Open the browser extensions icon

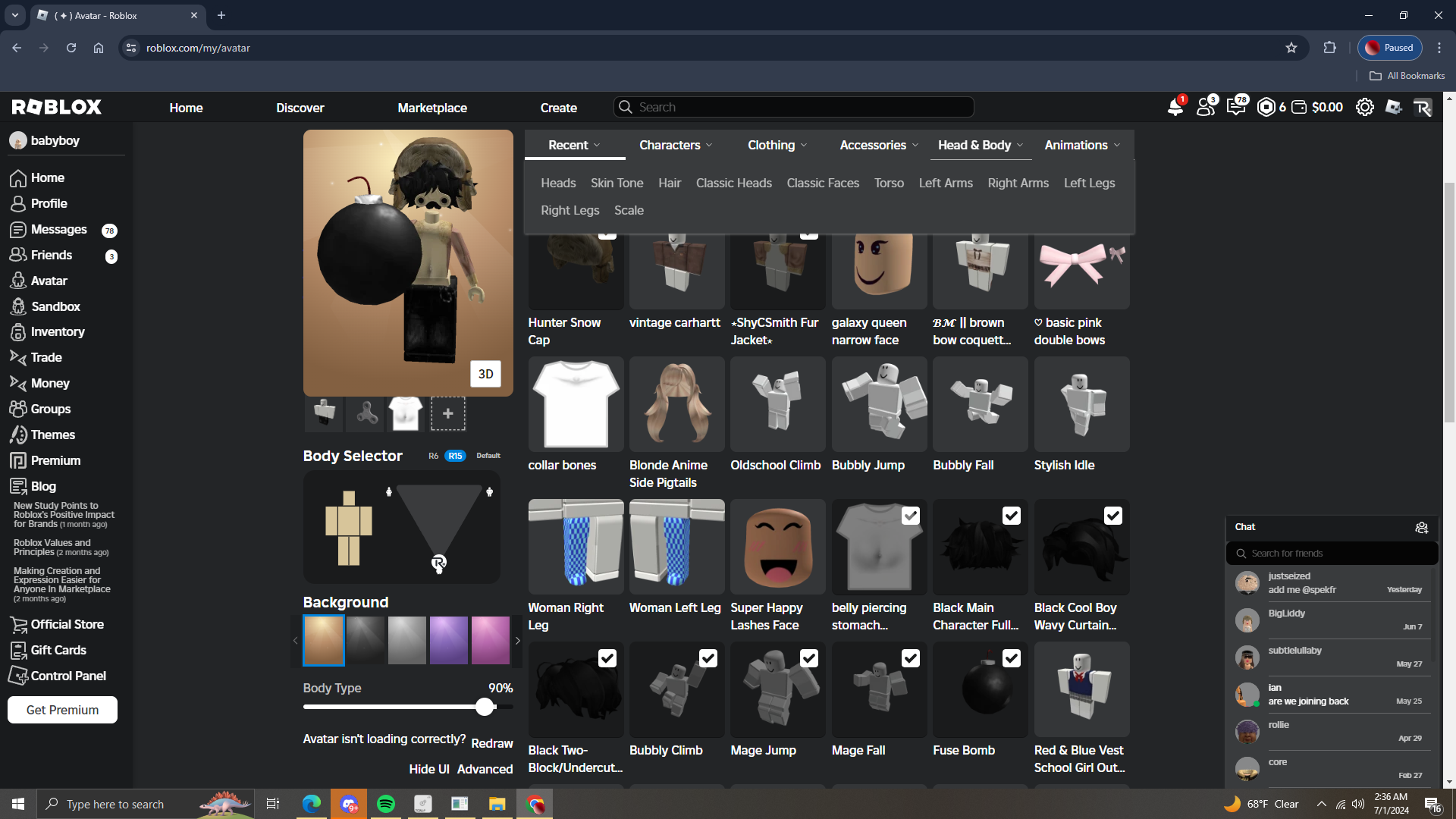tap(1329, 48)
